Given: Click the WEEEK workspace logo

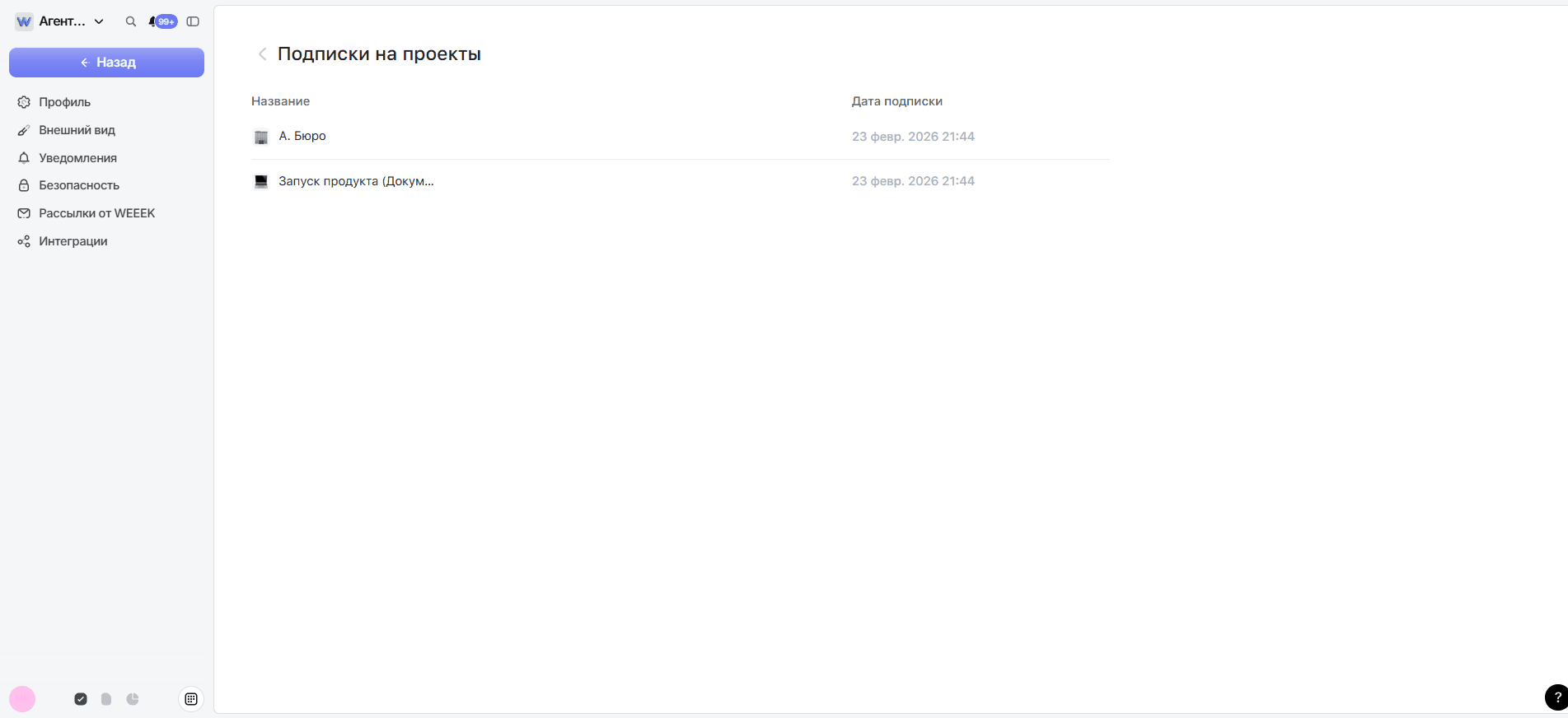Looking at the screenshot, I should coord(24,22).
